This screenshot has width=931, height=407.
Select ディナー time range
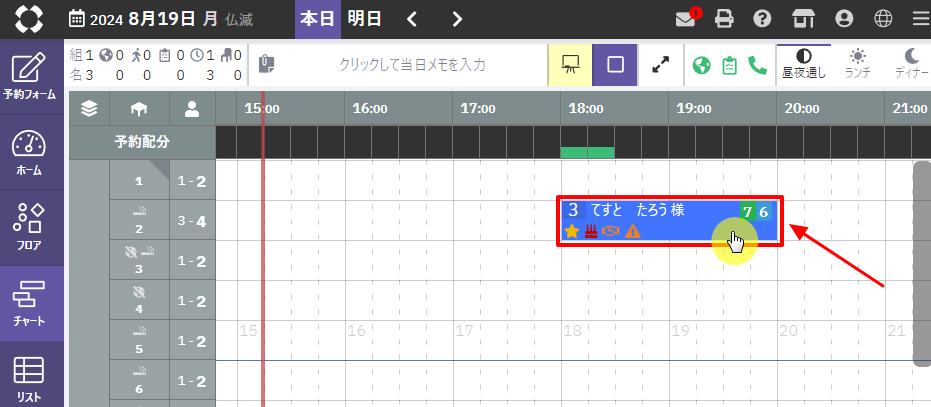pyautogui.click(x=911, y=65)
